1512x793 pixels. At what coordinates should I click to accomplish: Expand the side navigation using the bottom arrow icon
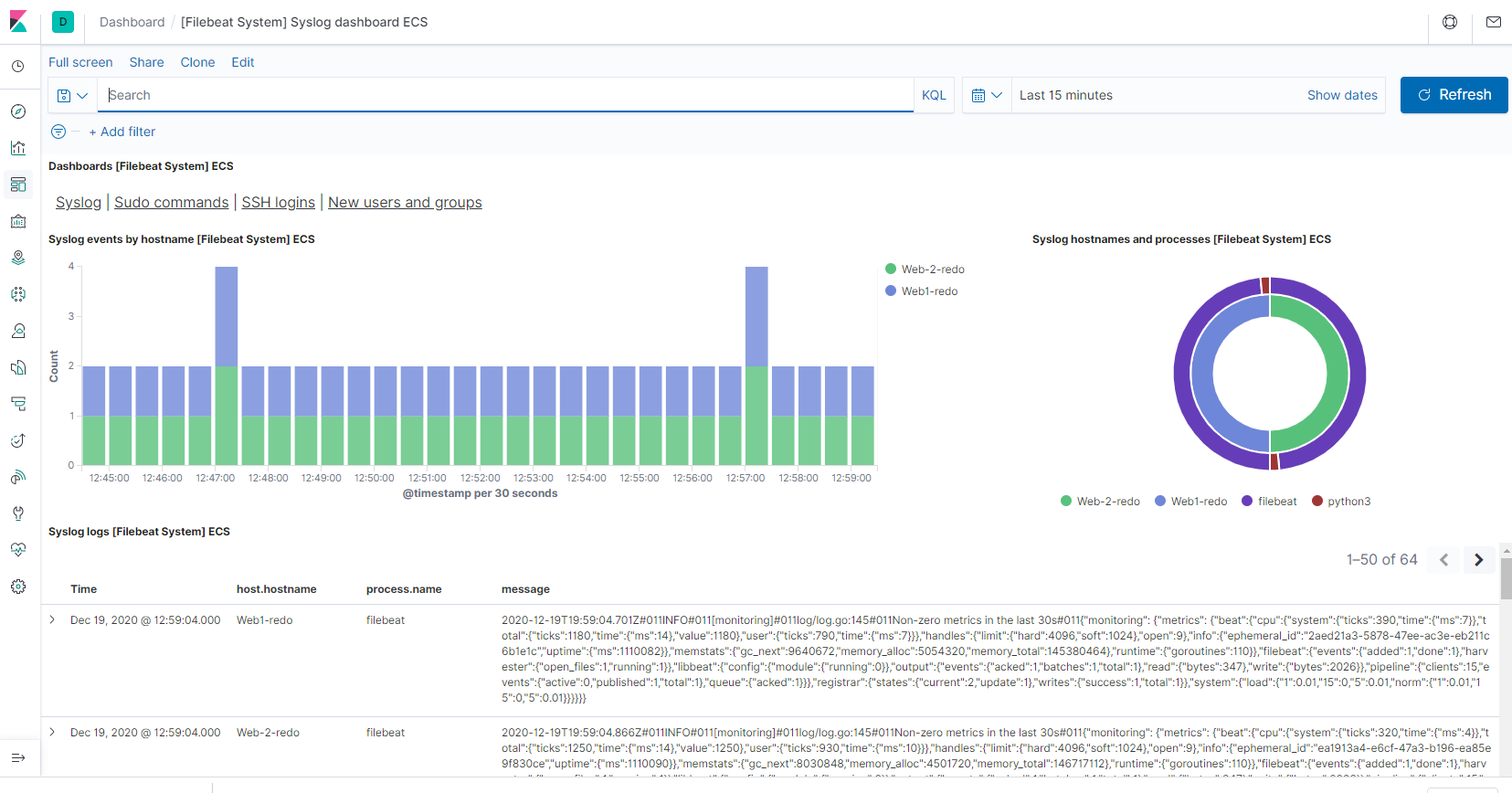18,757
